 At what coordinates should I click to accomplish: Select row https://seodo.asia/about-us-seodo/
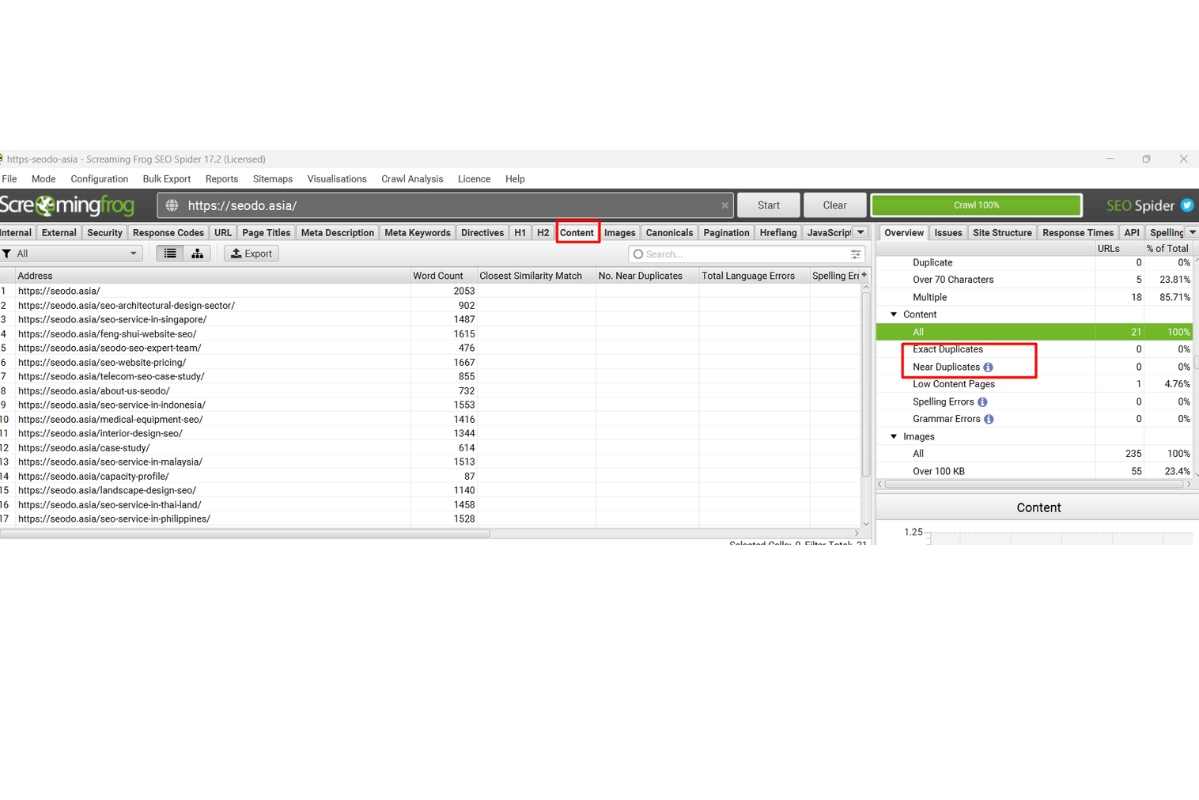[431, 391]
